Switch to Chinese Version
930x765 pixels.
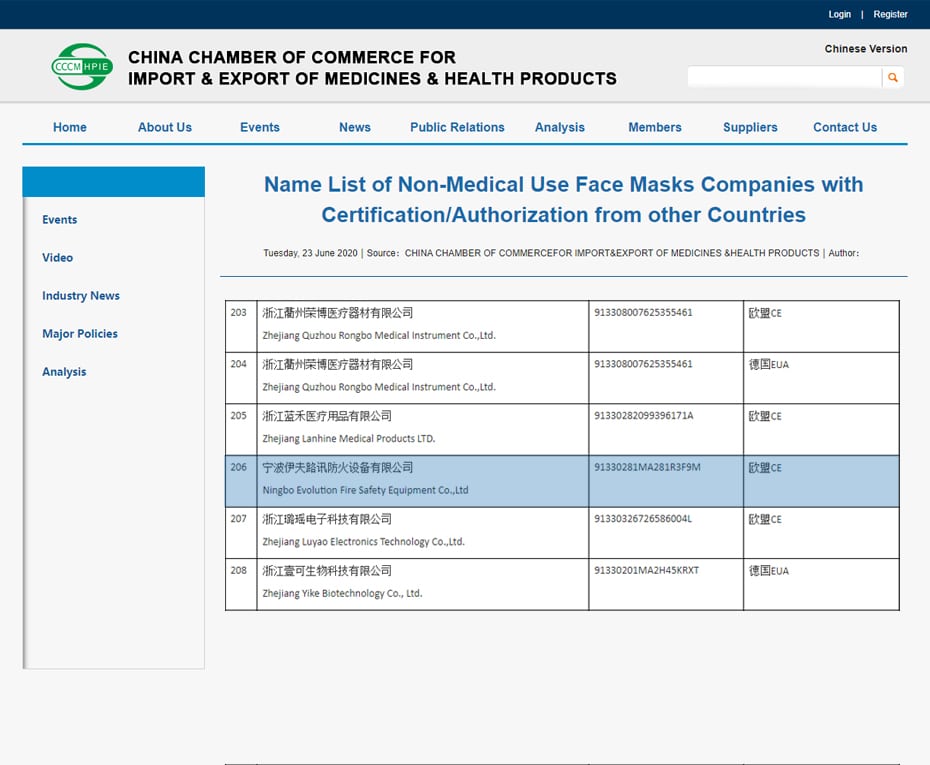click(866, 49)
